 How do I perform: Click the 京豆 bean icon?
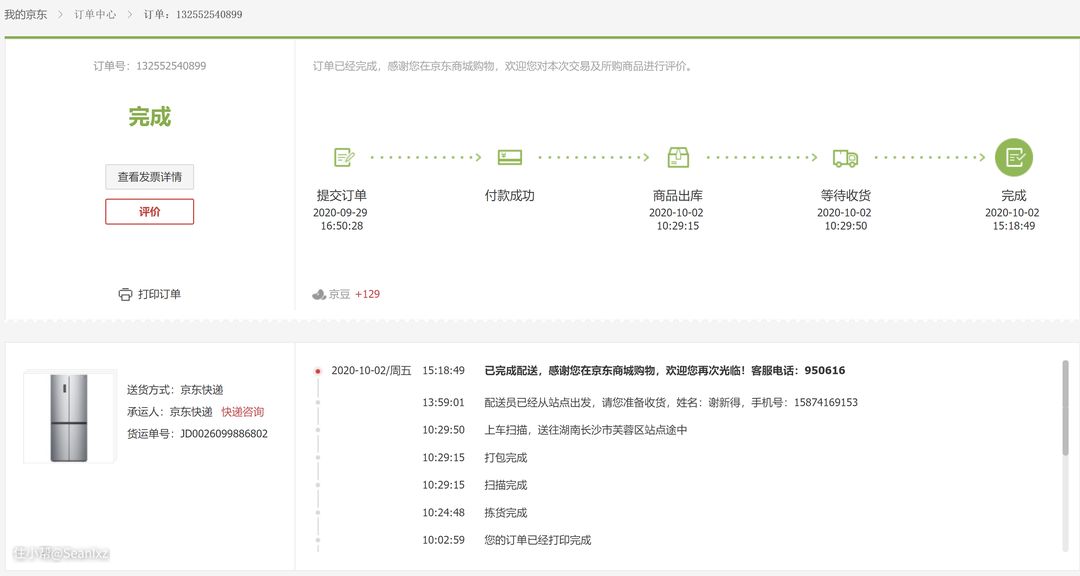click(x=319, y=294)
